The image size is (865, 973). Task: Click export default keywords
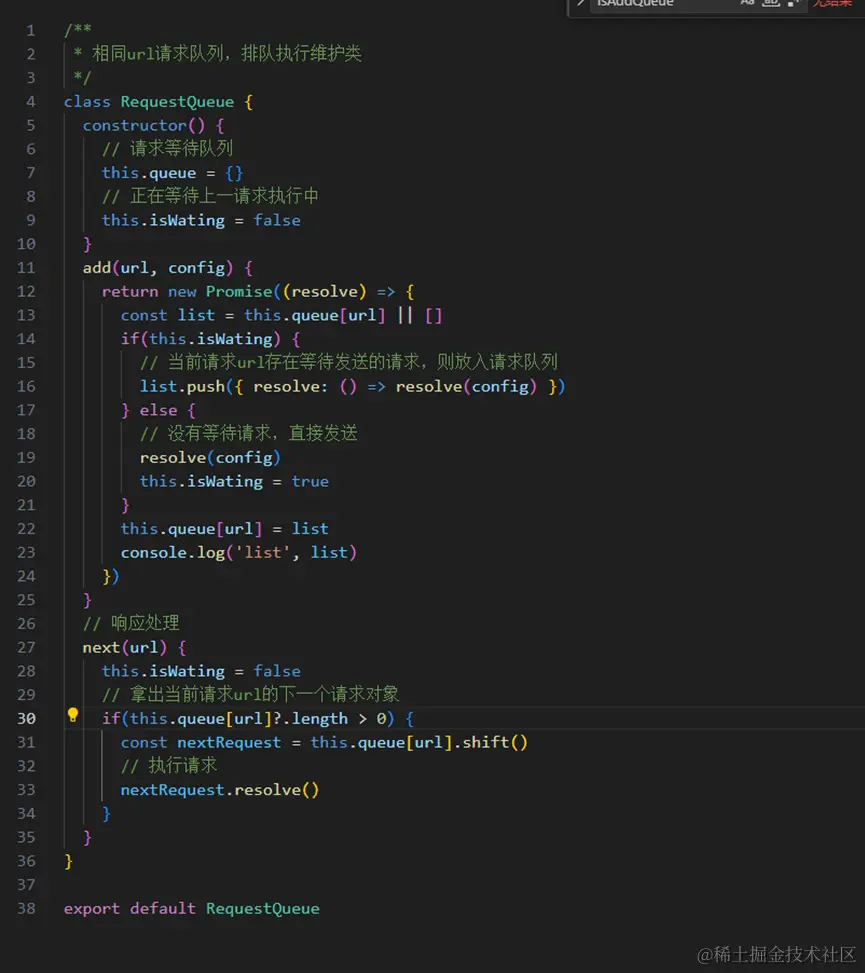tap(130, 908)
